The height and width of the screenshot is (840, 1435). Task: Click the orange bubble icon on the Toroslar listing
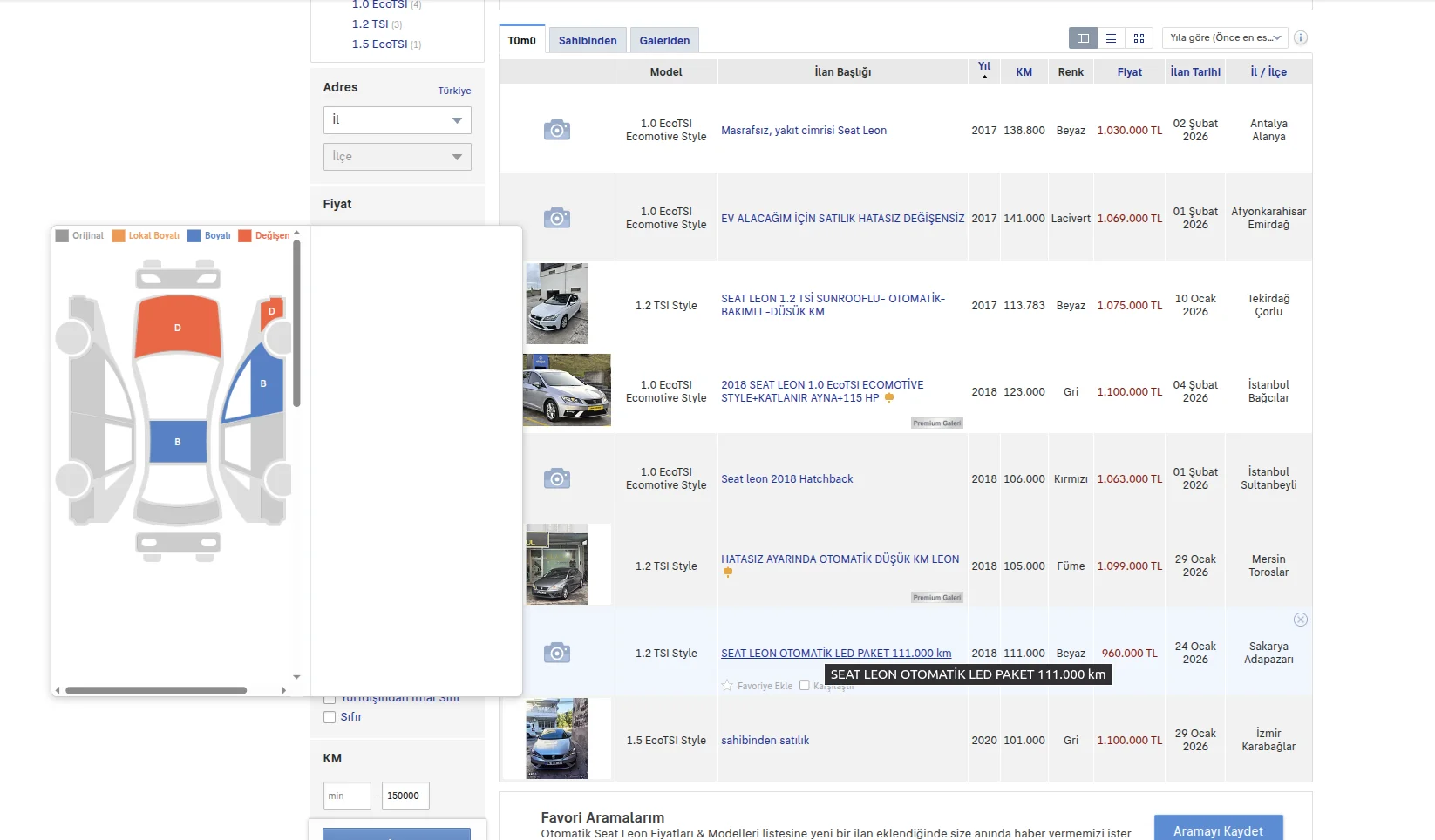click(728, 572)
